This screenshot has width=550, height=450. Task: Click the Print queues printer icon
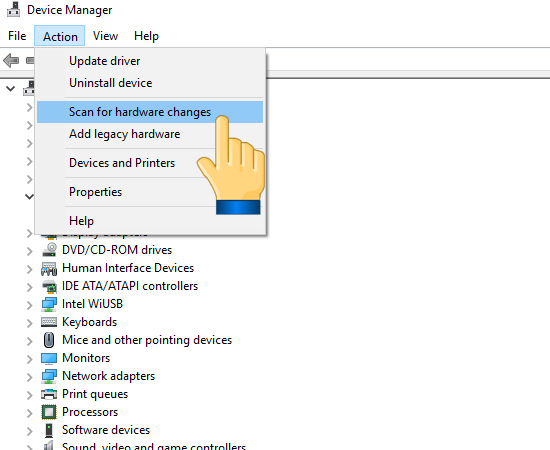[49, 394]
